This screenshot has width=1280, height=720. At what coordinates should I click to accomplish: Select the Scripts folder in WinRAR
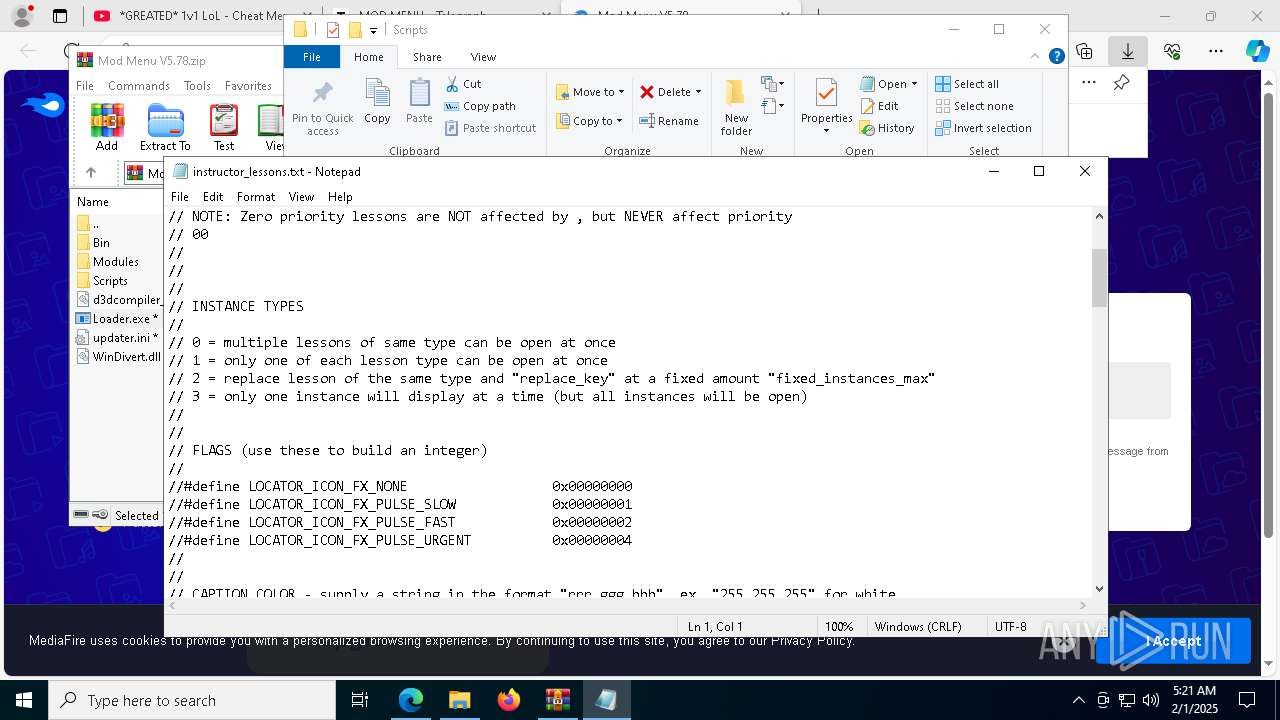(110, 281)
